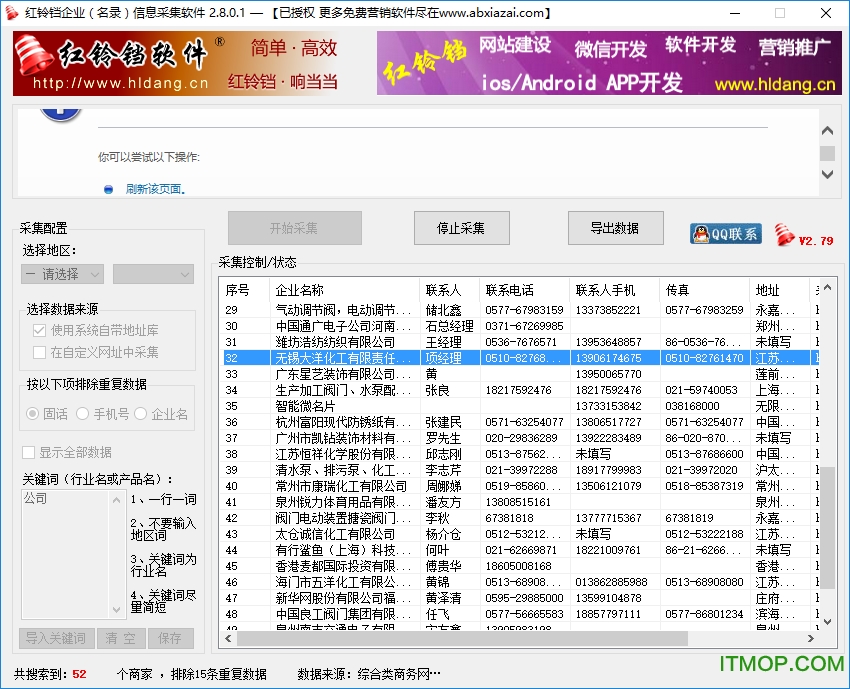Image resolution: width=850 pixels, height=689 pixels.
Task: Click the table horizontal scroll left arrow
Action: click(x=228, y=639)
